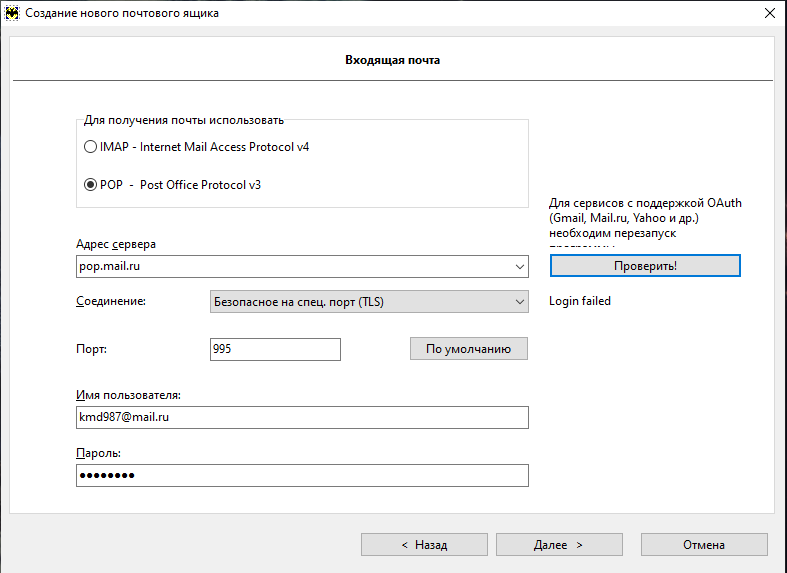
Task: Click the password input field
Action: tap(302, 475)
